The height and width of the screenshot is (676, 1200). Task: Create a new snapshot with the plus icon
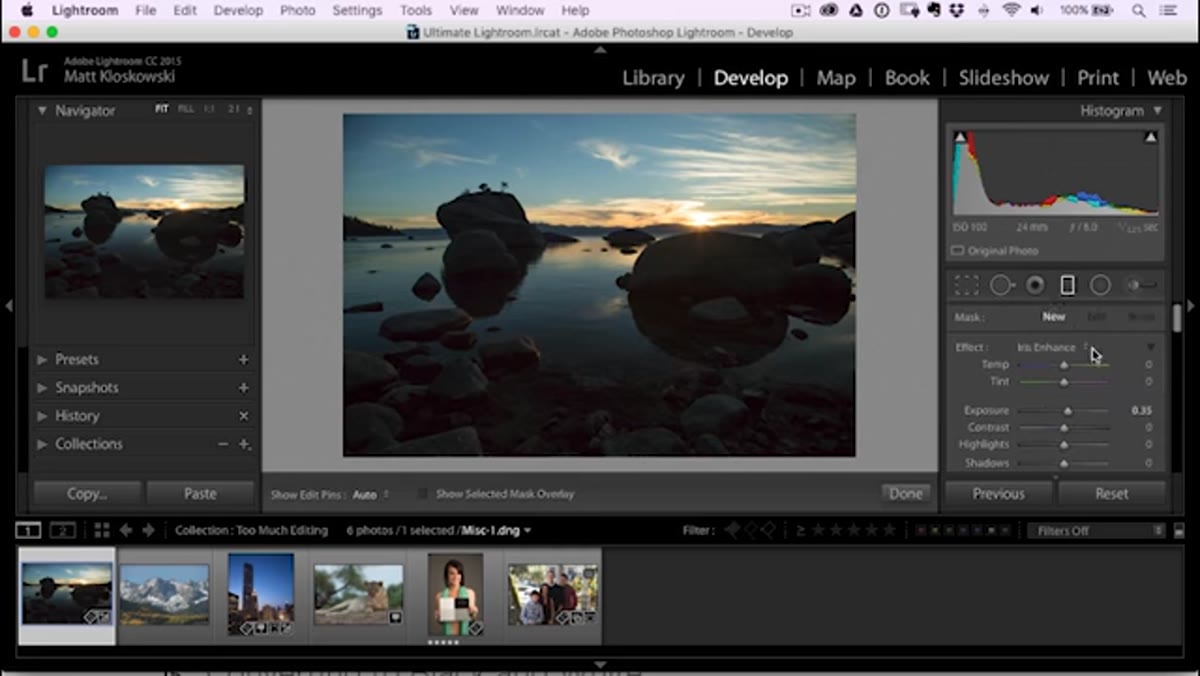coord(244,387)
